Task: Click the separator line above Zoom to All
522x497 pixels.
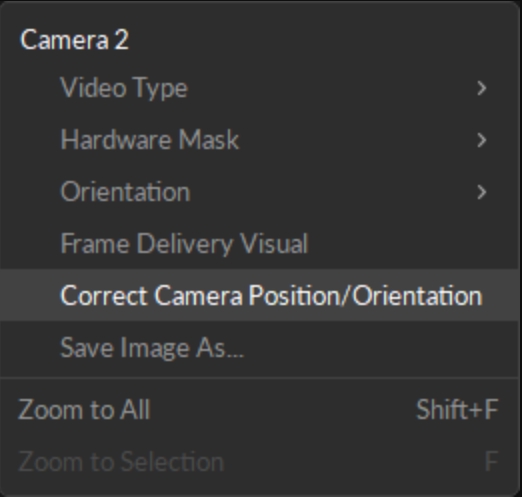Action: coord(259,378)
